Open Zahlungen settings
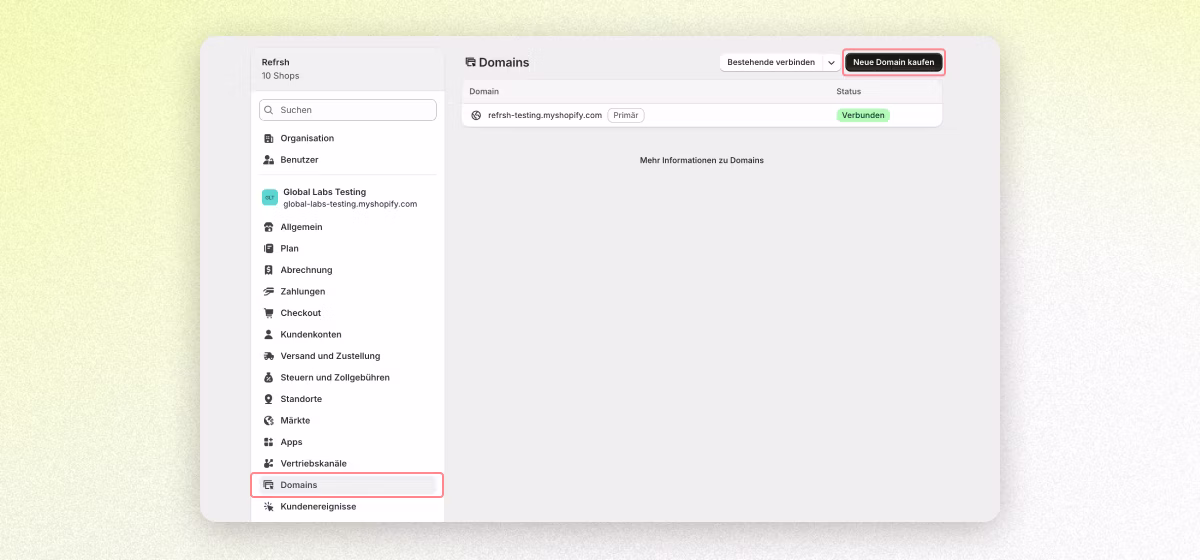Image resolution: width=1200 pixels, height=560 pixels. point(347,291)
